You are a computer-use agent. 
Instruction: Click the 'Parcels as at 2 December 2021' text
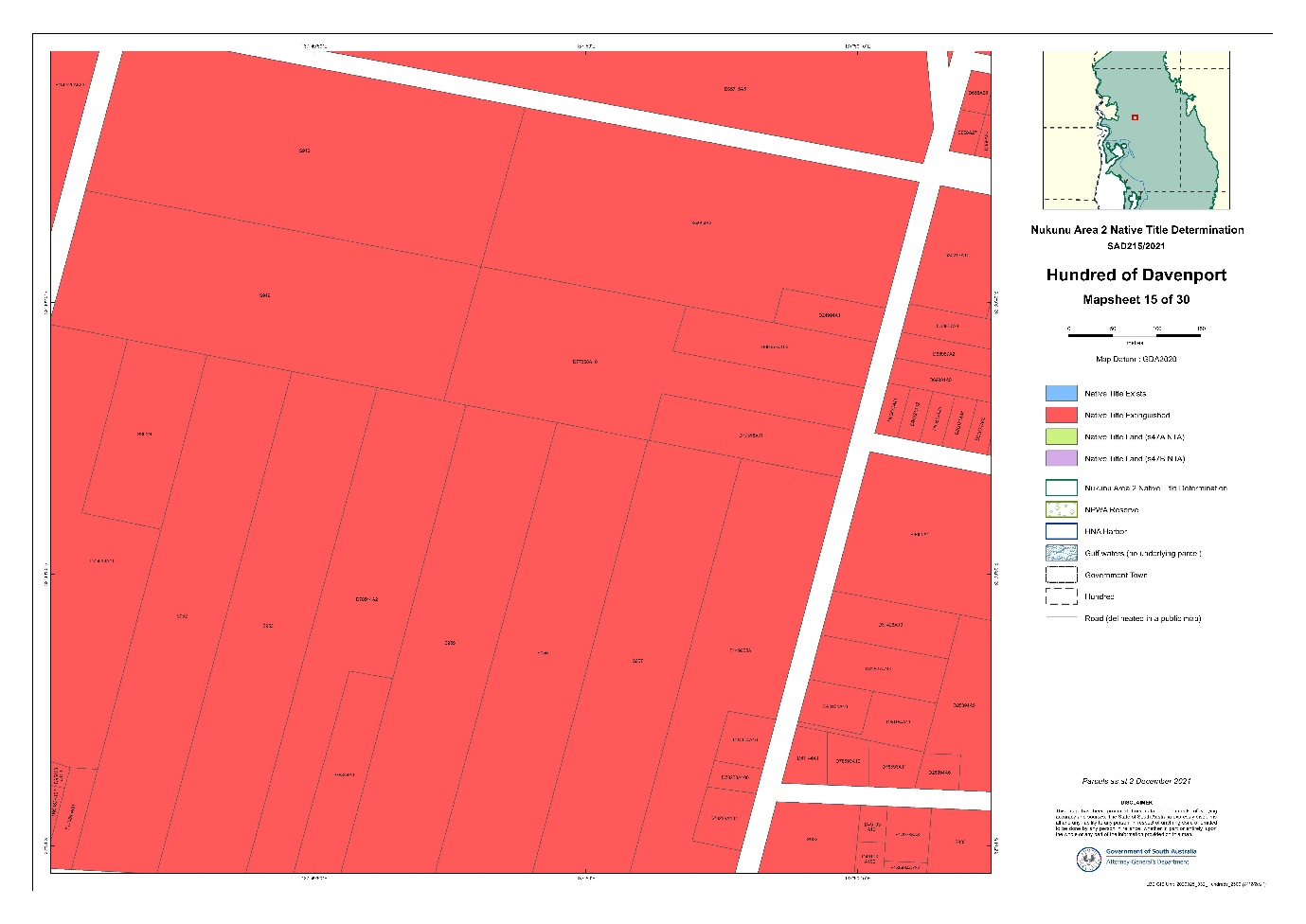click(x=1136, y=782)
